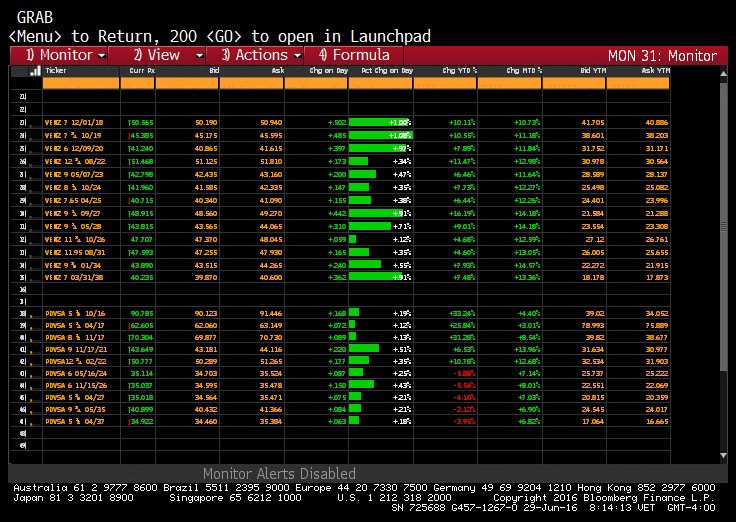Screen dimensions: 736x522
Task: Select ticker PDVSA 9 ¾ 05/35
Action: coord(75,410)
